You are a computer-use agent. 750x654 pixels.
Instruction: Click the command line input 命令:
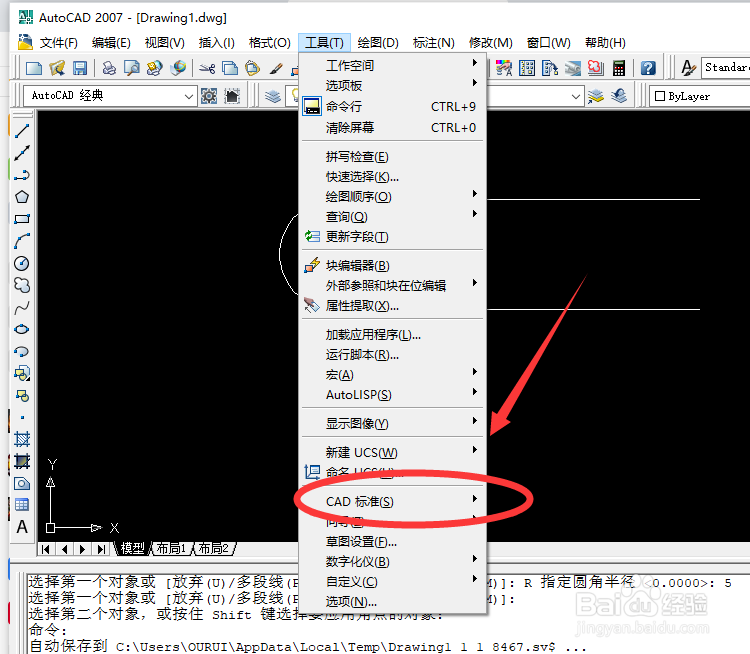48,630
